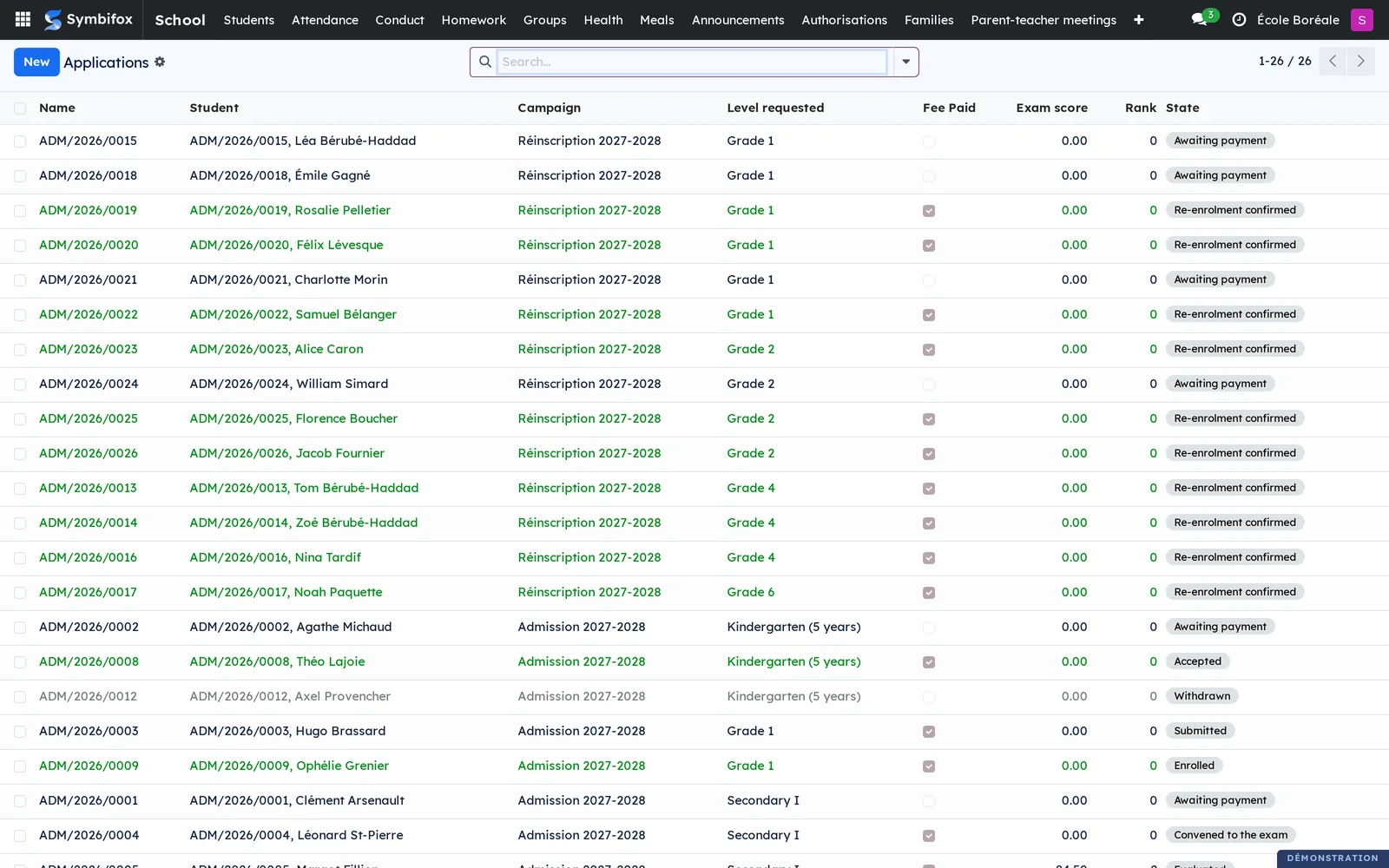The height and width of the screenshot is (868, 1389).
Task: Focus the search input field
Action: [692, 62]
